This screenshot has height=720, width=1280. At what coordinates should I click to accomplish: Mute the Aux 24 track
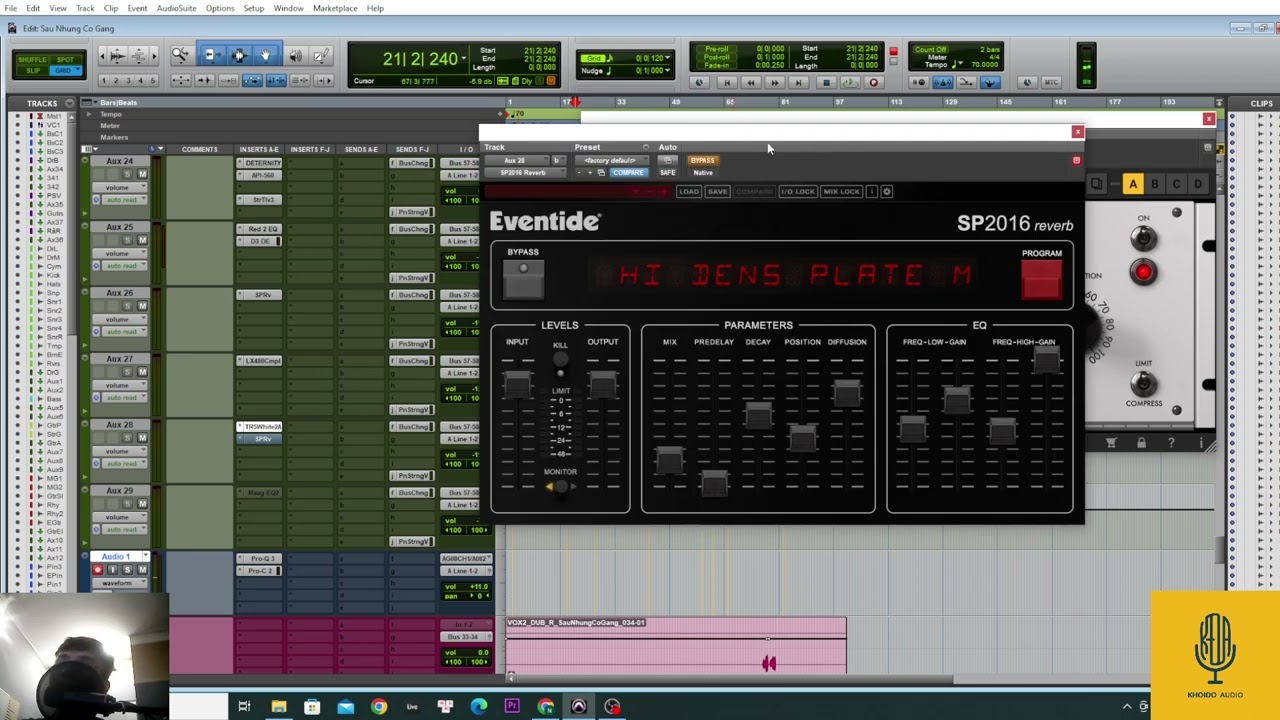pos(142,174)
